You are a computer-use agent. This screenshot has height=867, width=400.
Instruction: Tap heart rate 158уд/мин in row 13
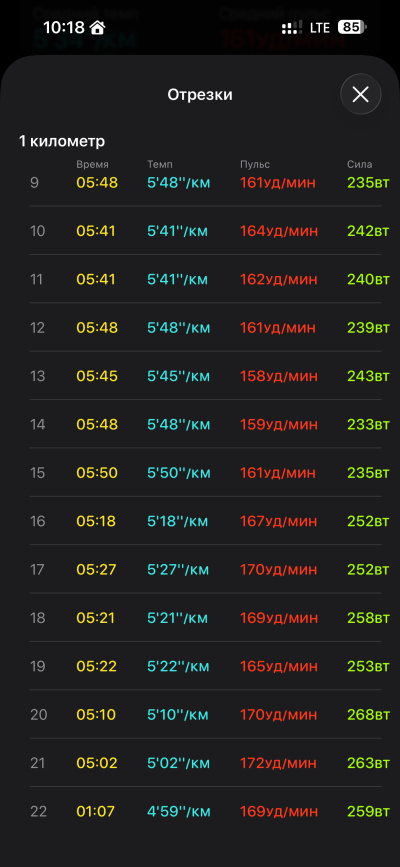(x=279, y=376)
